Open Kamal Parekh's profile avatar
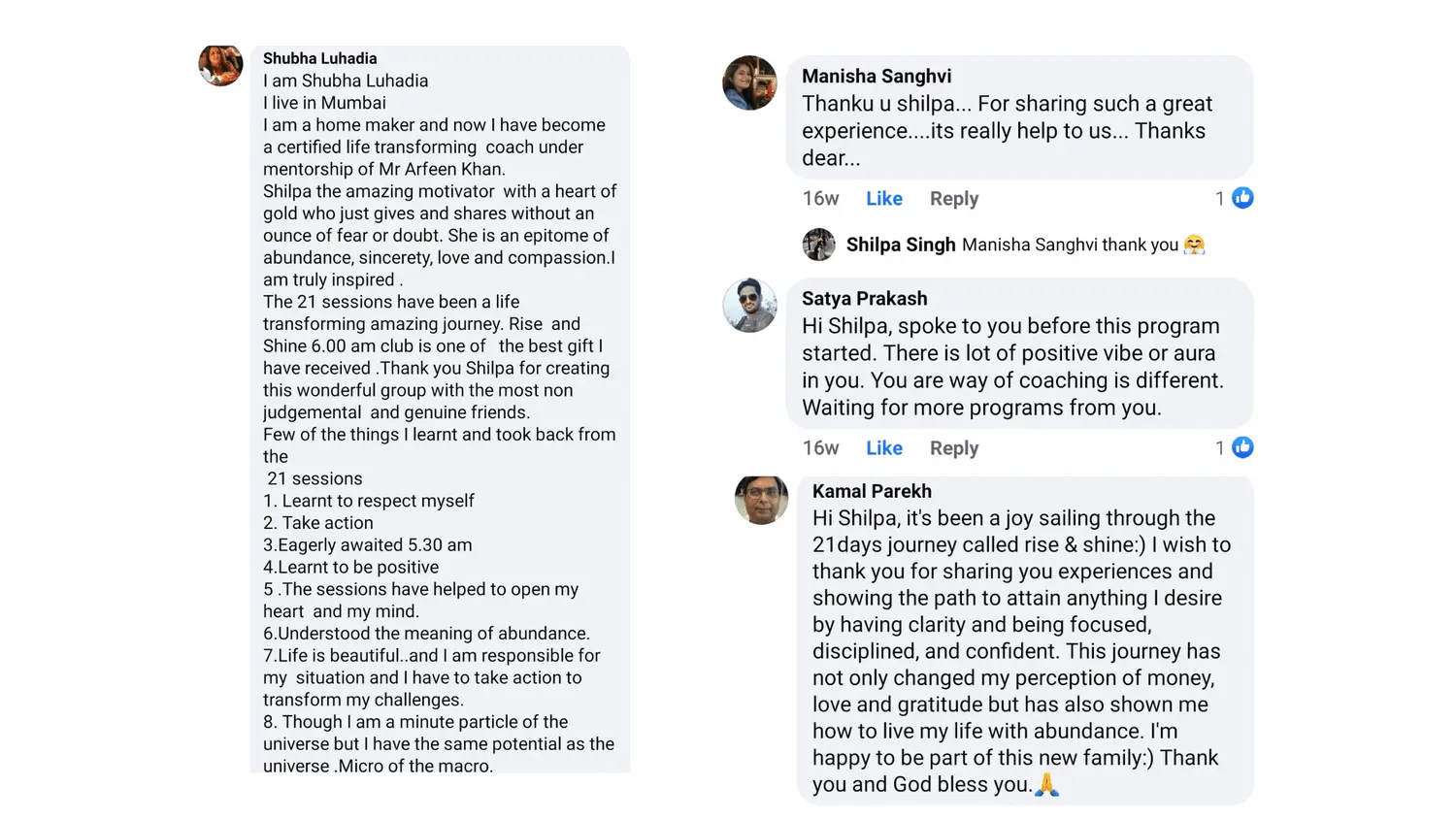This screenshot has width=1456, height=819. tap(761, 500)
